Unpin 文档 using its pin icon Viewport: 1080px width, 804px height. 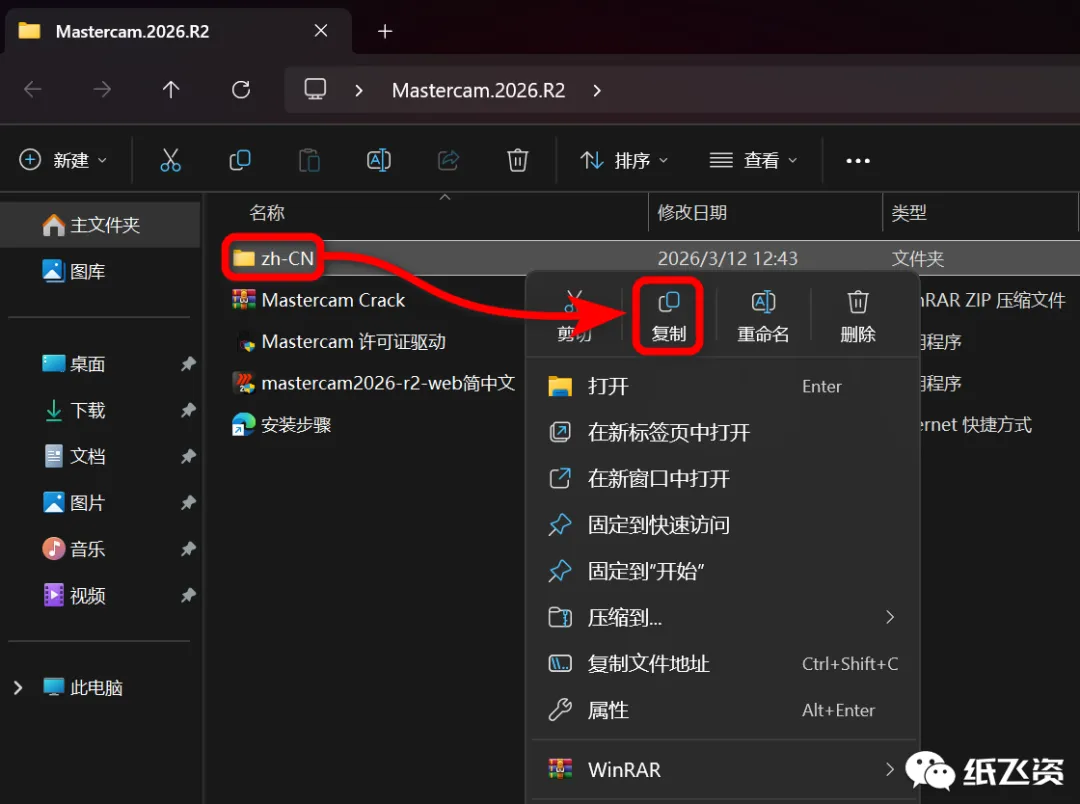coord(188,456)
